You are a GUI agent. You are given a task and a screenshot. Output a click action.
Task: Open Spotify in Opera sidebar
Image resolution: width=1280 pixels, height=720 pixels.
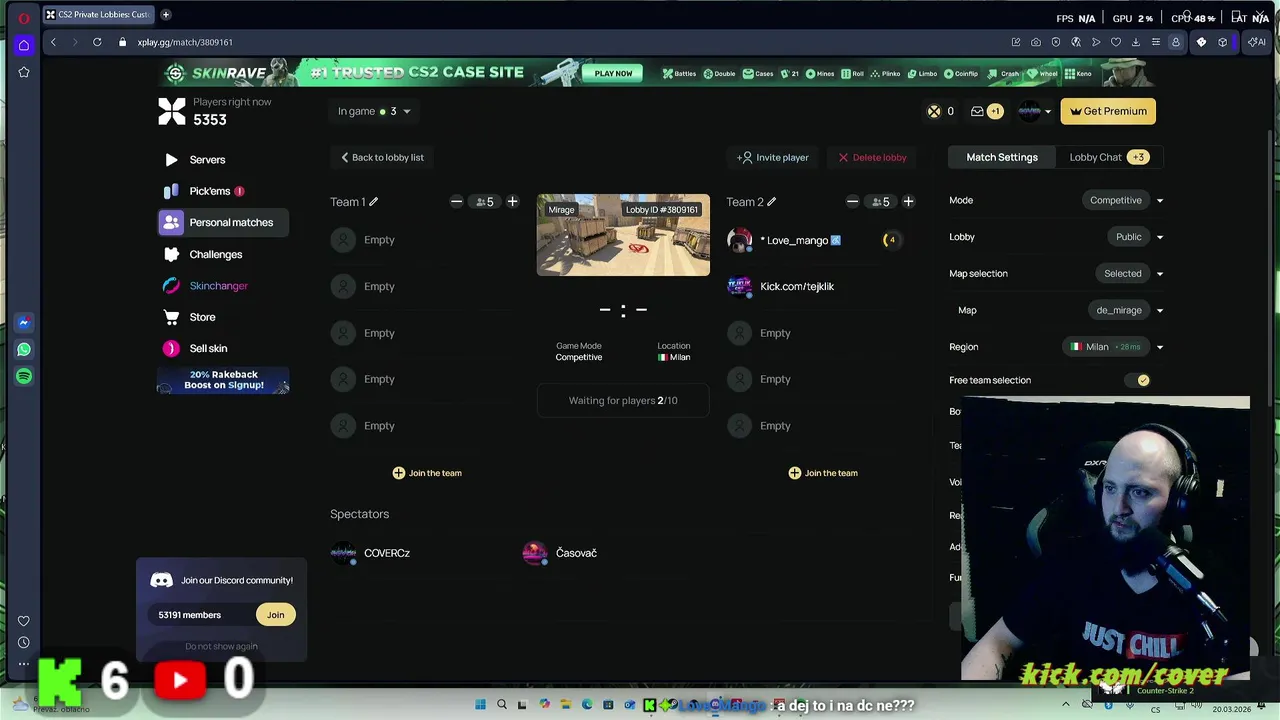point(24,376)
